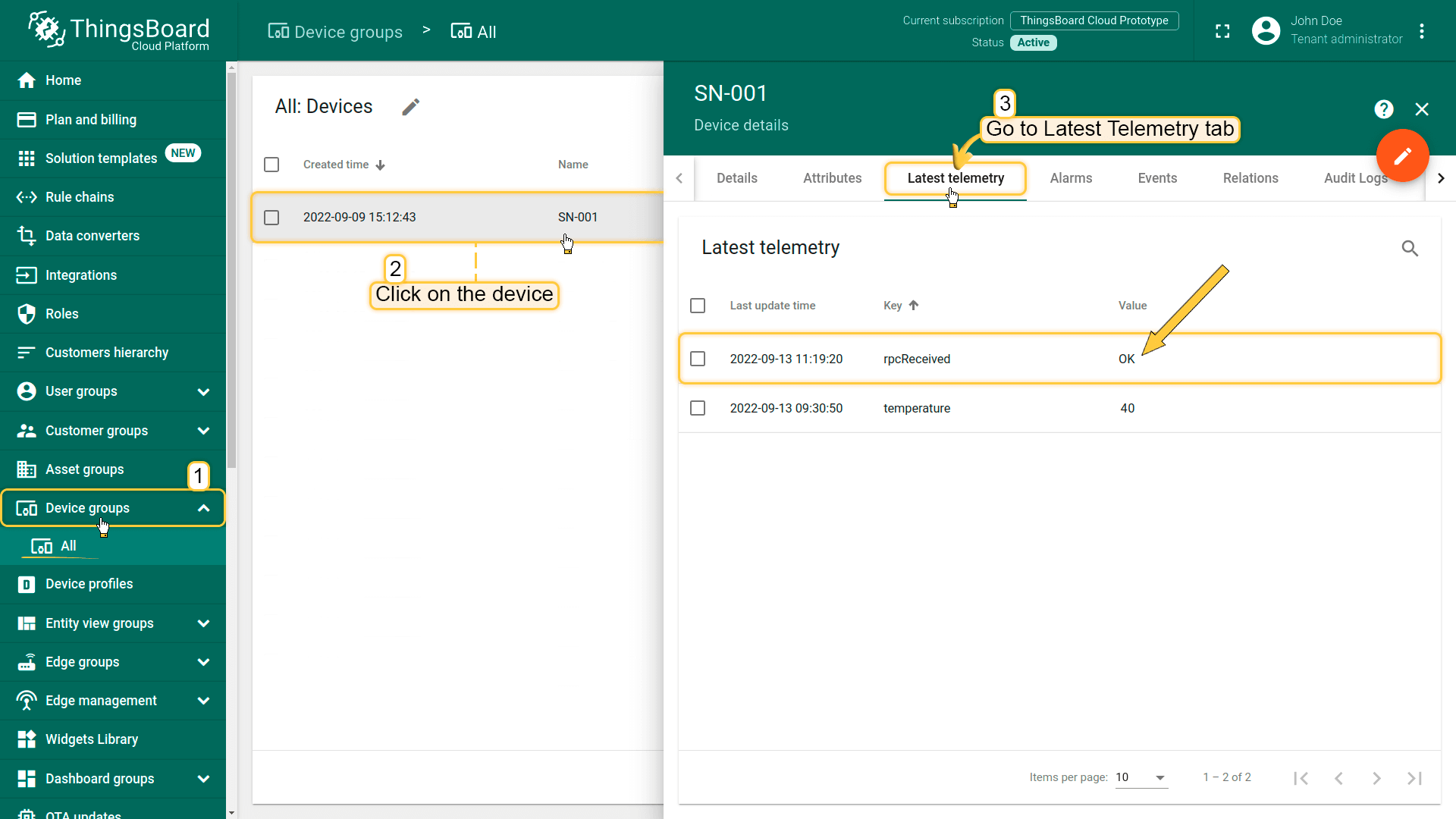The width and height of the screenshot is (1456, 819).
Task: Click the orange edit pencil floating button
Action: coord(1402,155)
